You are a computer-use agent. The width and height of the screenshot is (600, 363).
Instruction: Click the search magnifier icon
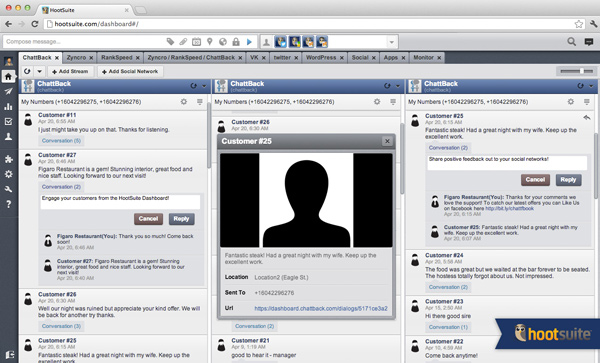point(571,41)
